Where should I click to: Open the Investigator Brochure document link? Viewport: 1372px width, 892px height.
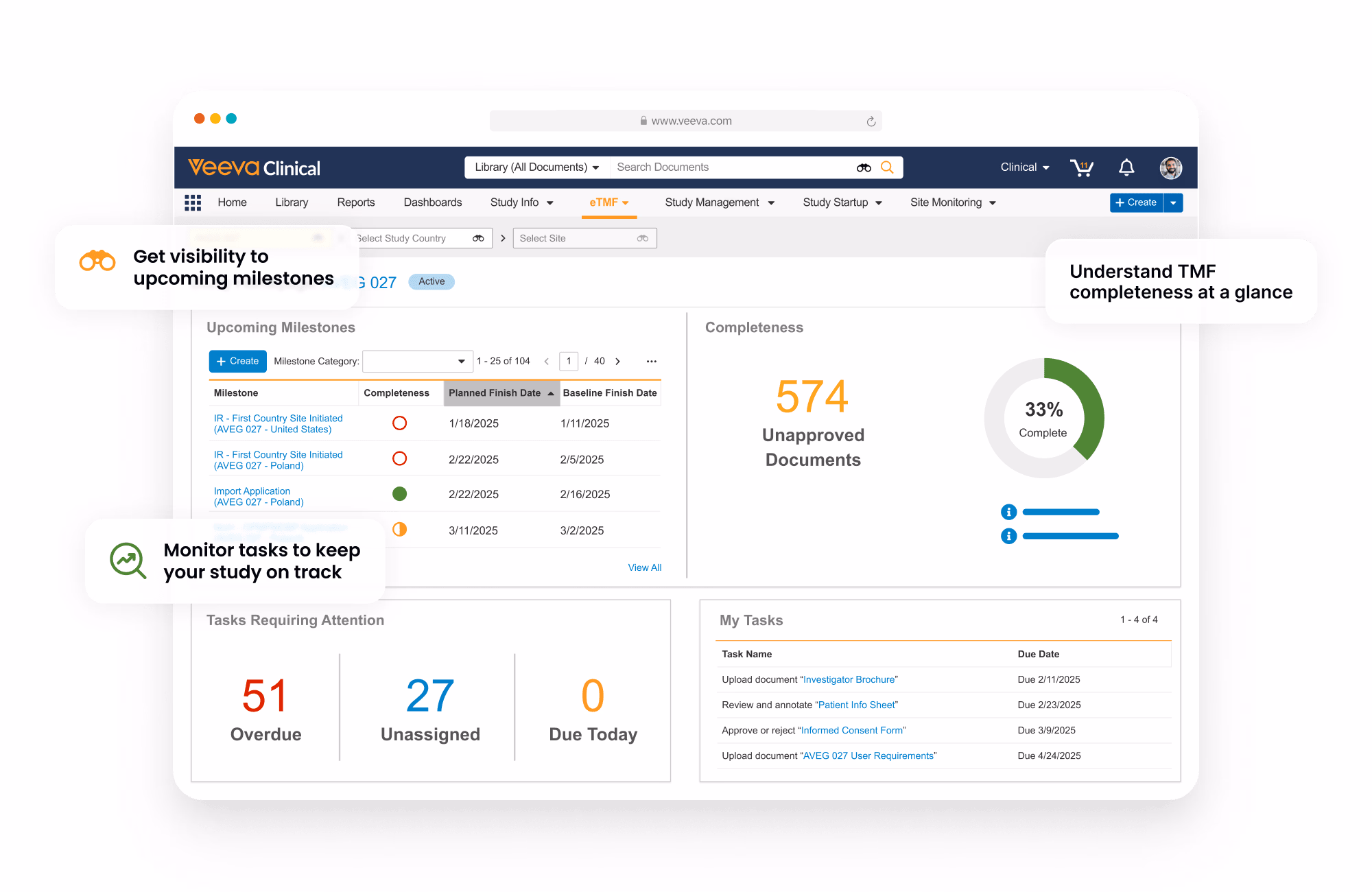848,679
